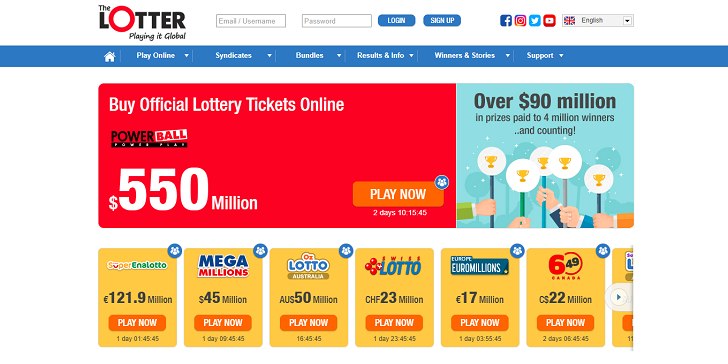Open the English language dropdown

point(598,20)
